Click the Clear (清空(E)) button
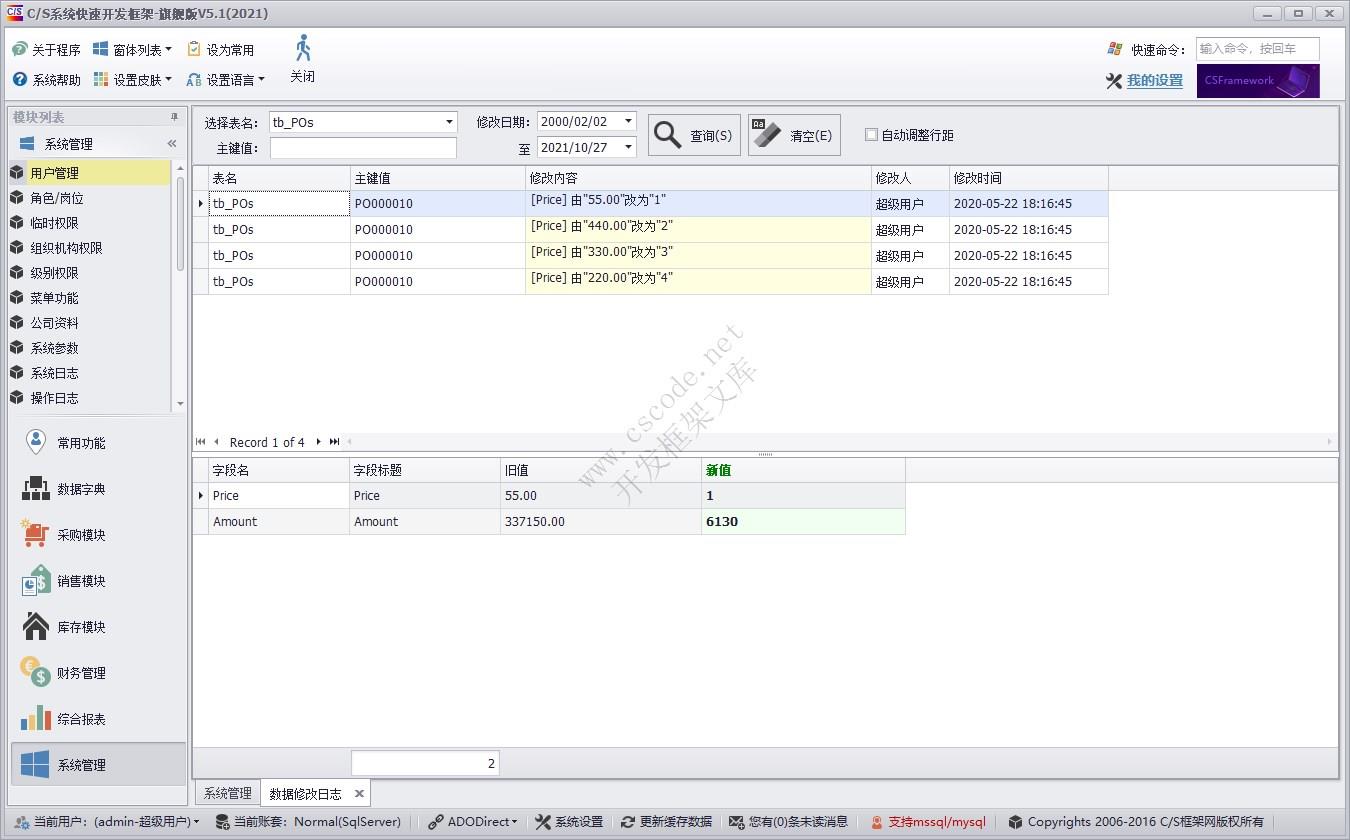This screenshot has width=1350, height=840. click(794, 135)
